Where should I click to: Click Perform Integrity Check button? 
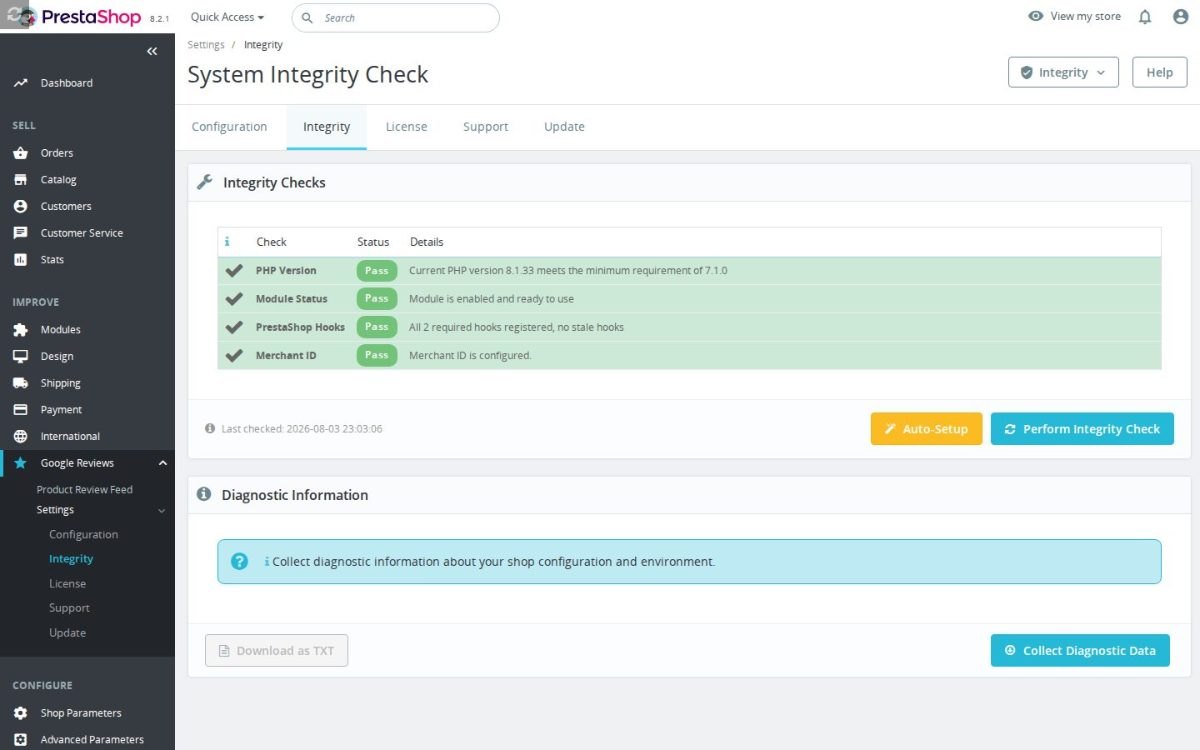pyautogui.click(x=1082, y=429)
